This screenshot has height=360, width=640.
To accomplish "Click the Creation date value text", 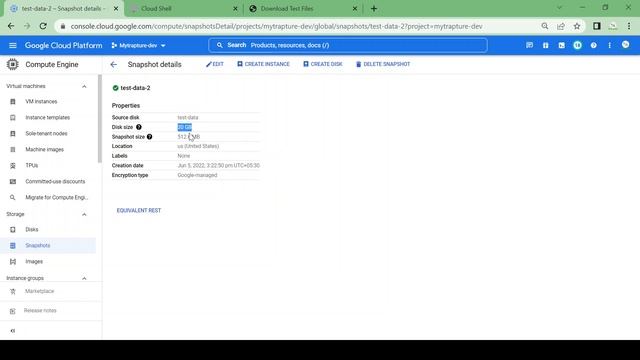I will click(x=218, y=165).
